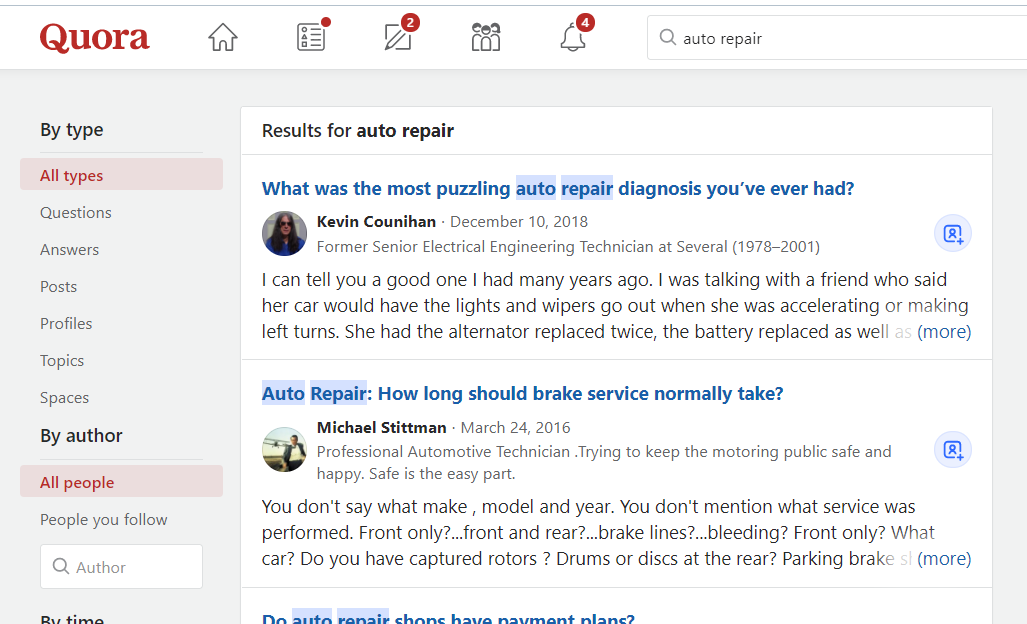Click the Author filter input field
The width and height of the screenshot is (1027, 624).
pos(122,567)
